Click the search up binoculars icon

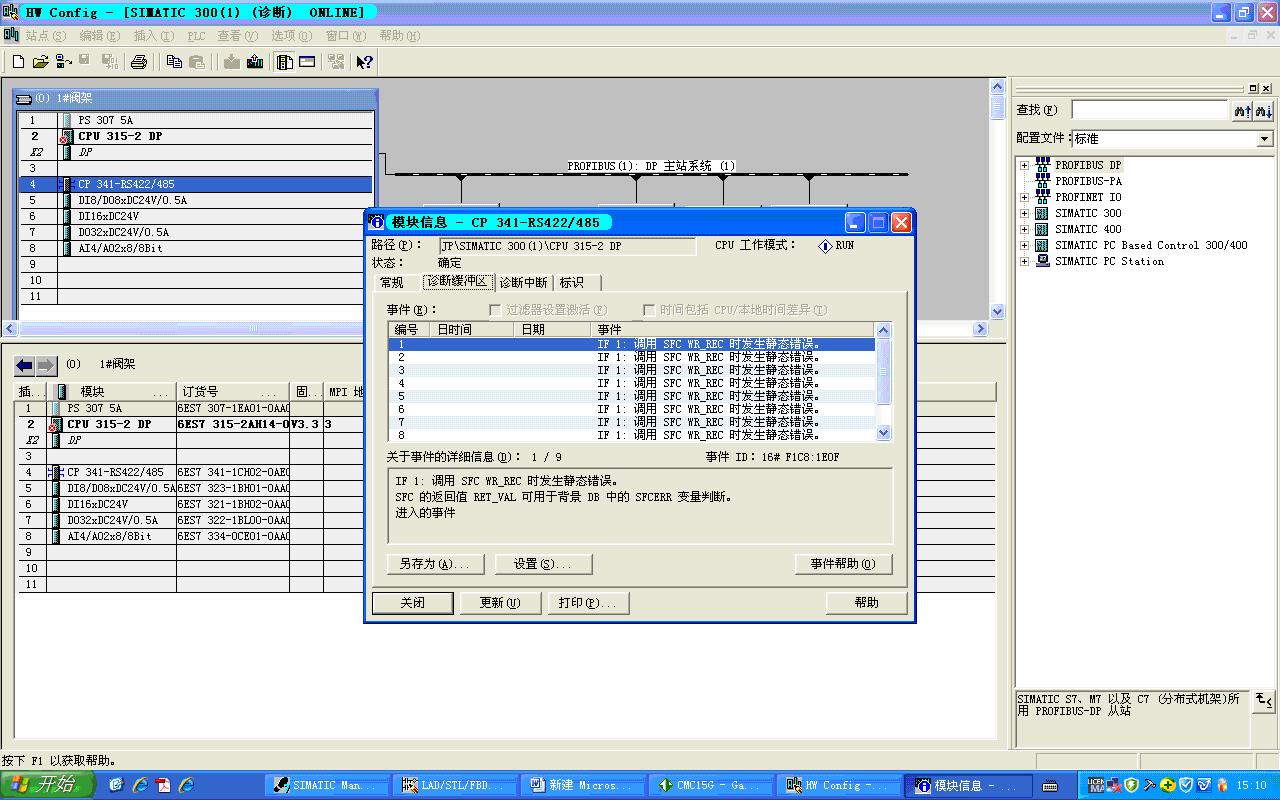coord(1243,110)
